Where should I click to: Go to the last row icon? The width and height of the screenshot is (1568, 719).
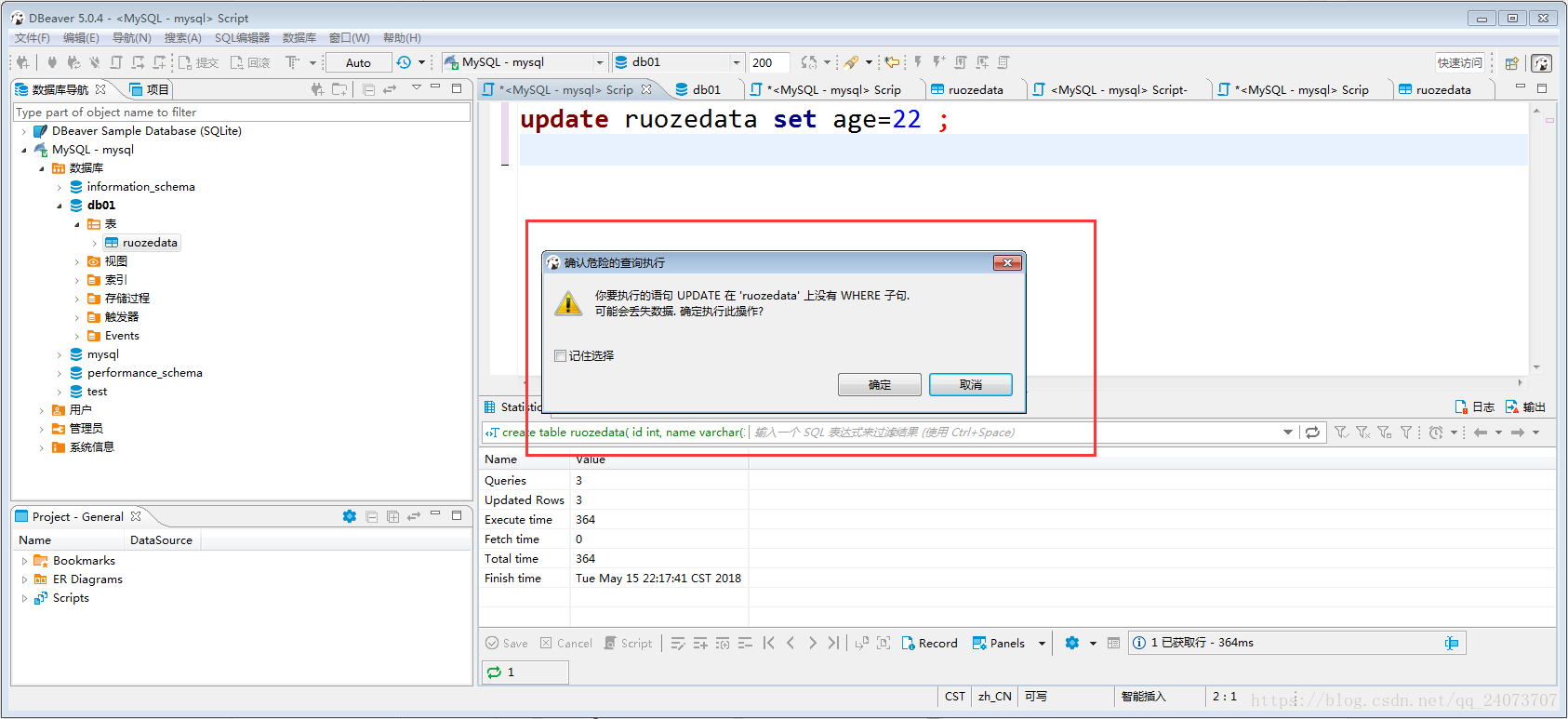click(x=833, y=643)
